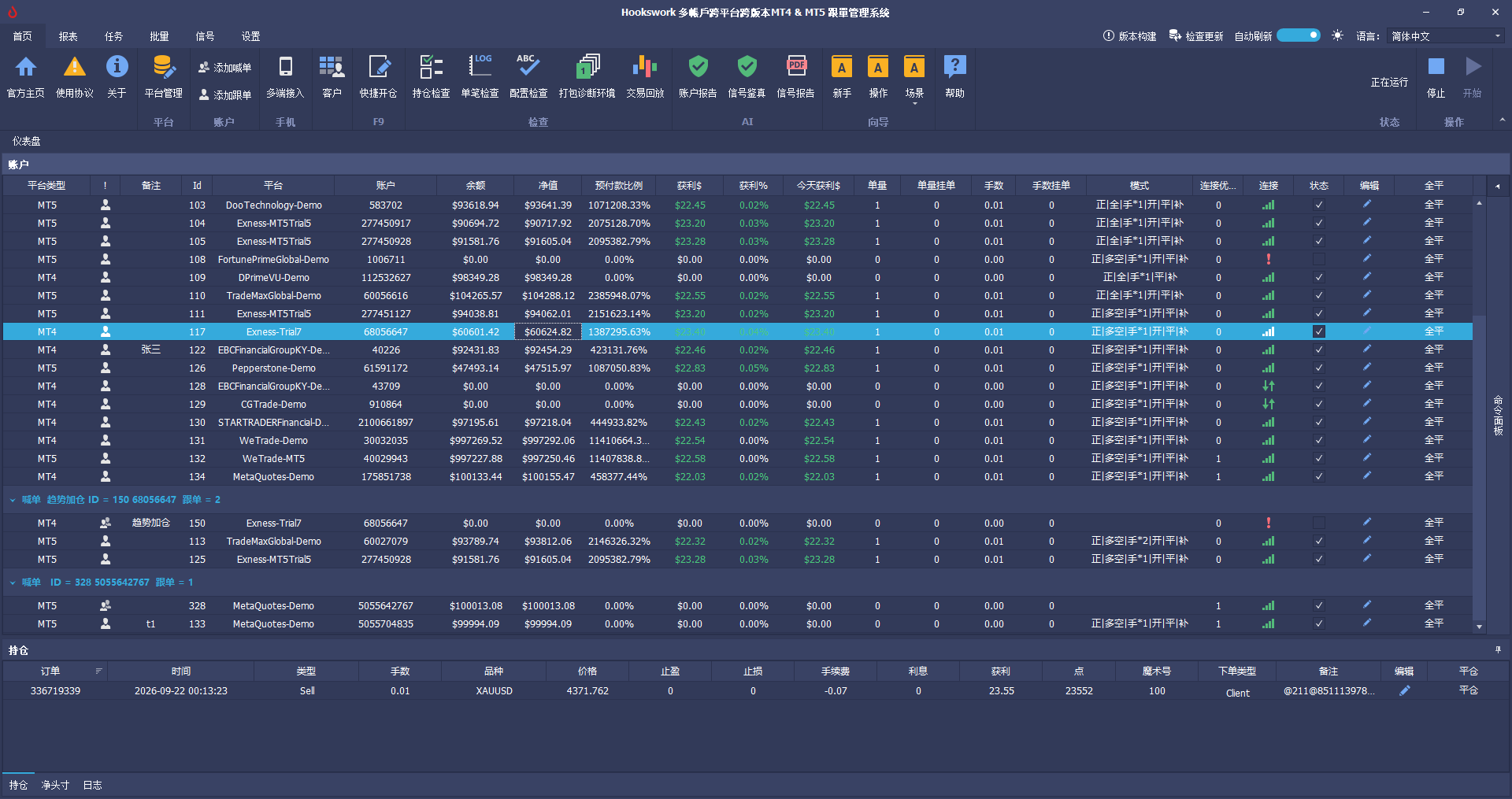This screenshot has height=799, width=1512.
Task: Click 全平 for account 110
Action: [x=1433, y=295]
